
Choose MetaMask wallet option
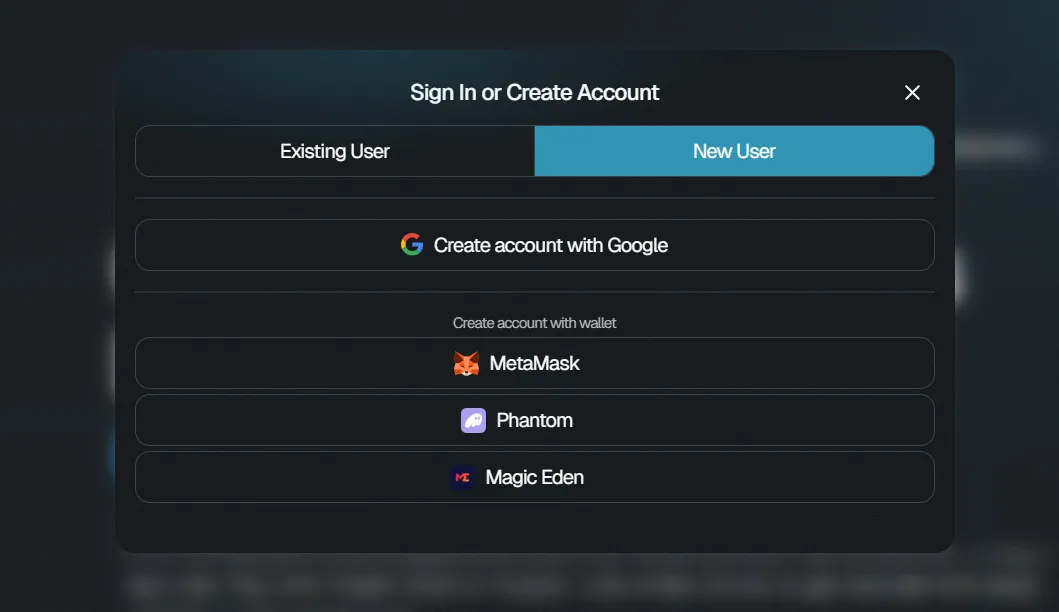point(535,363)
